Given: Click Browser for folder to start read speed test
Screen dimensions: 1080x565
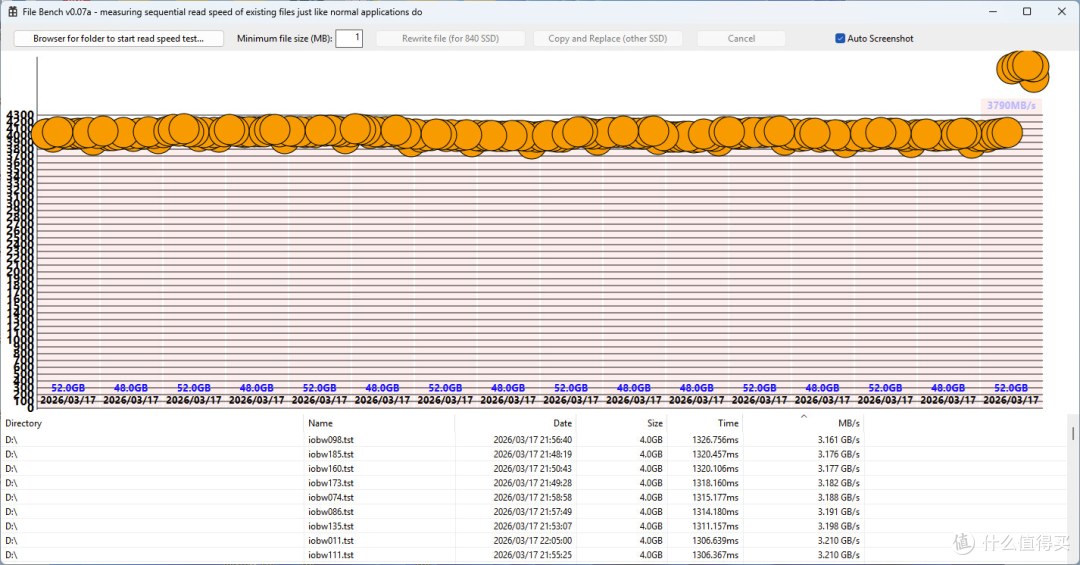Looking at the screenshot, I should pyautogui.click(x=118, y=39).
